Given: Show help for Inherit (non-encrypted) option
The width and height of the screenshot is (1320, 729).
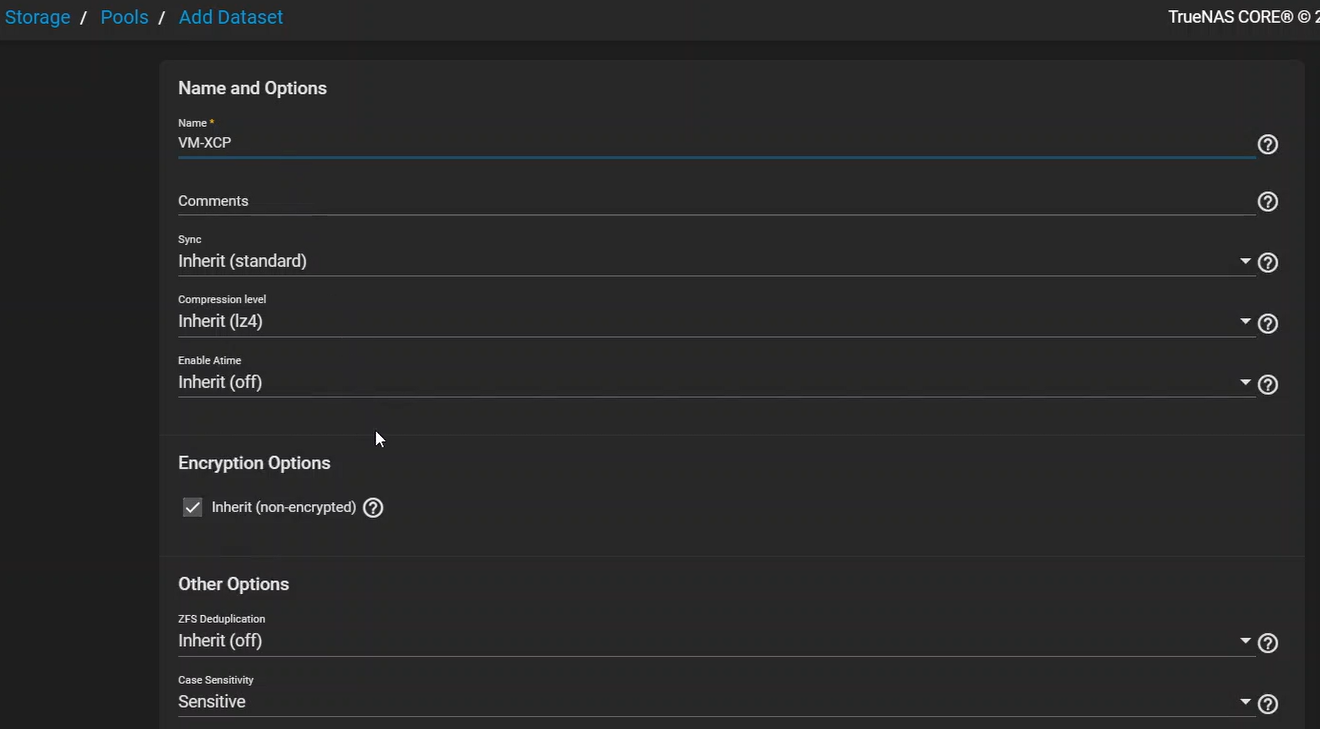Looking at the screenshot, I should pyautogui.click(x=373, y=508).
